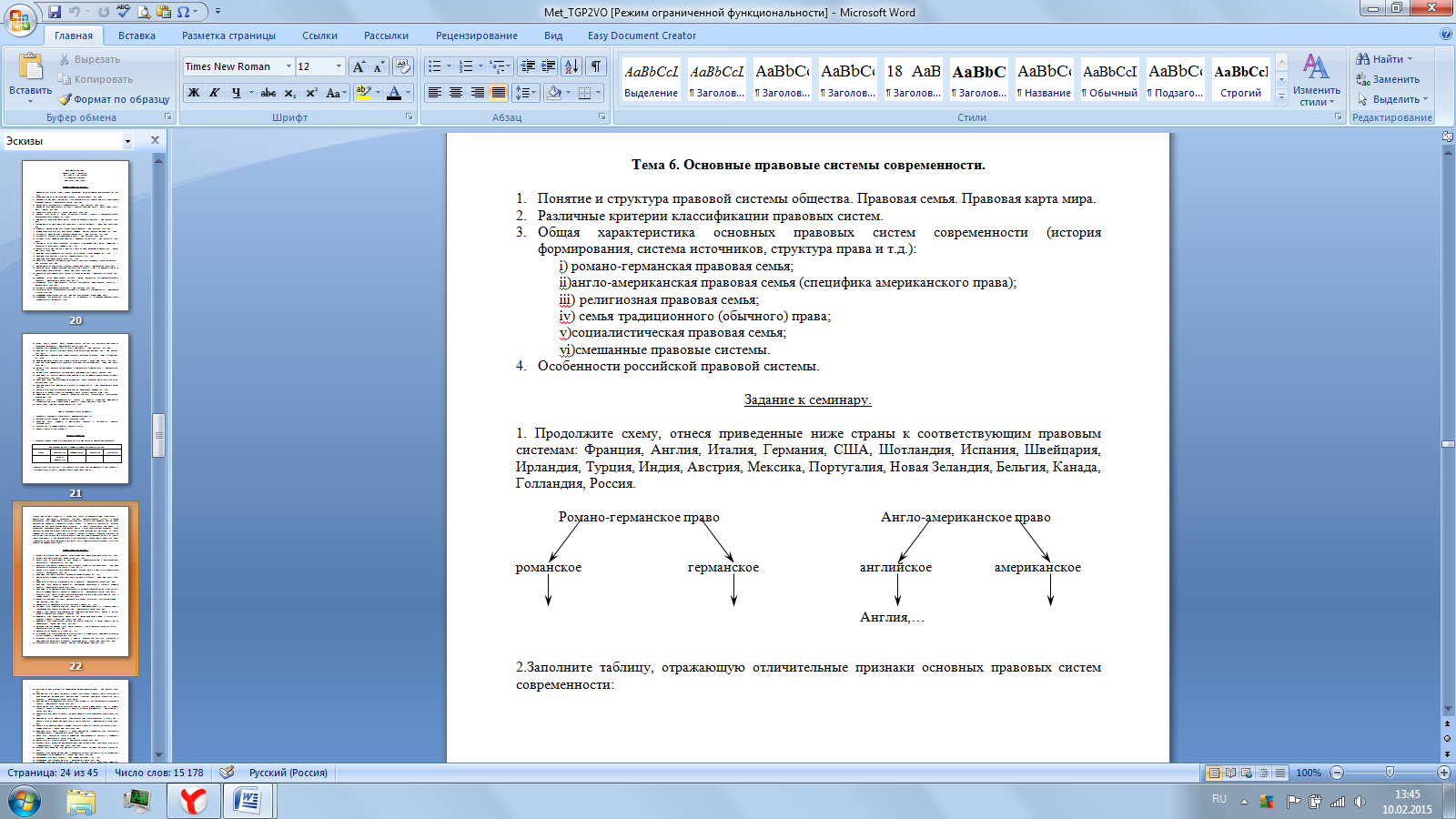
Task: Center align the text
Action: [456, 93]
